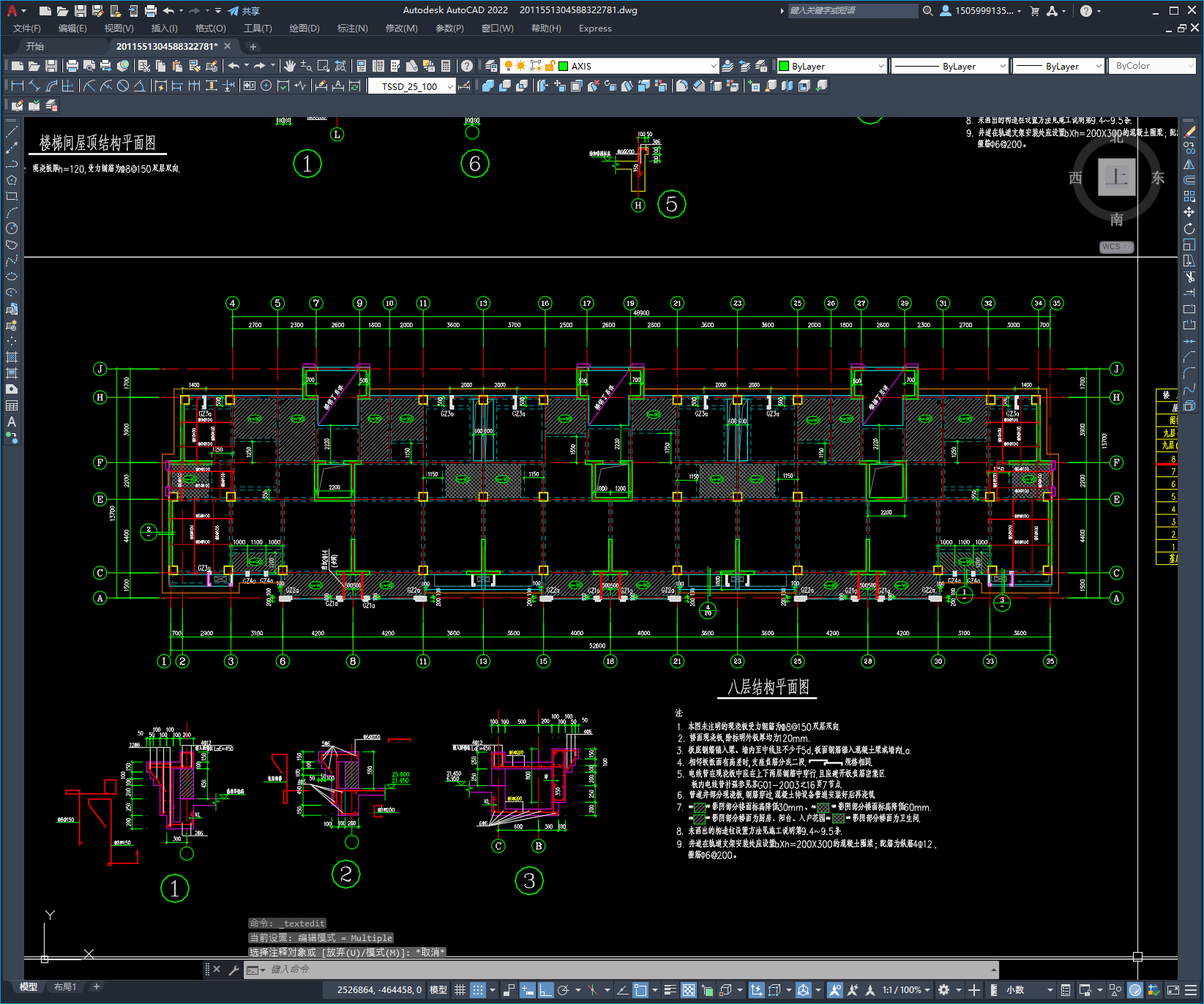Click the Multiline Text A tool
Screen dimensions: 1204x1004
12,422
